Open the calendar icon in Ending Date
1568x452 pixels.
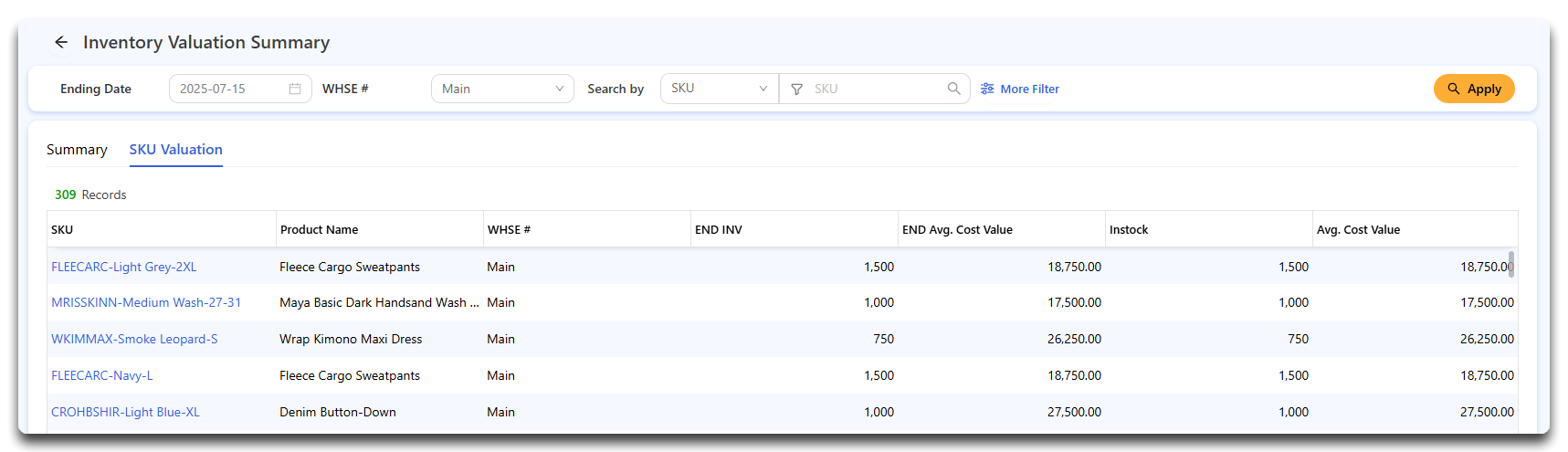295,89
